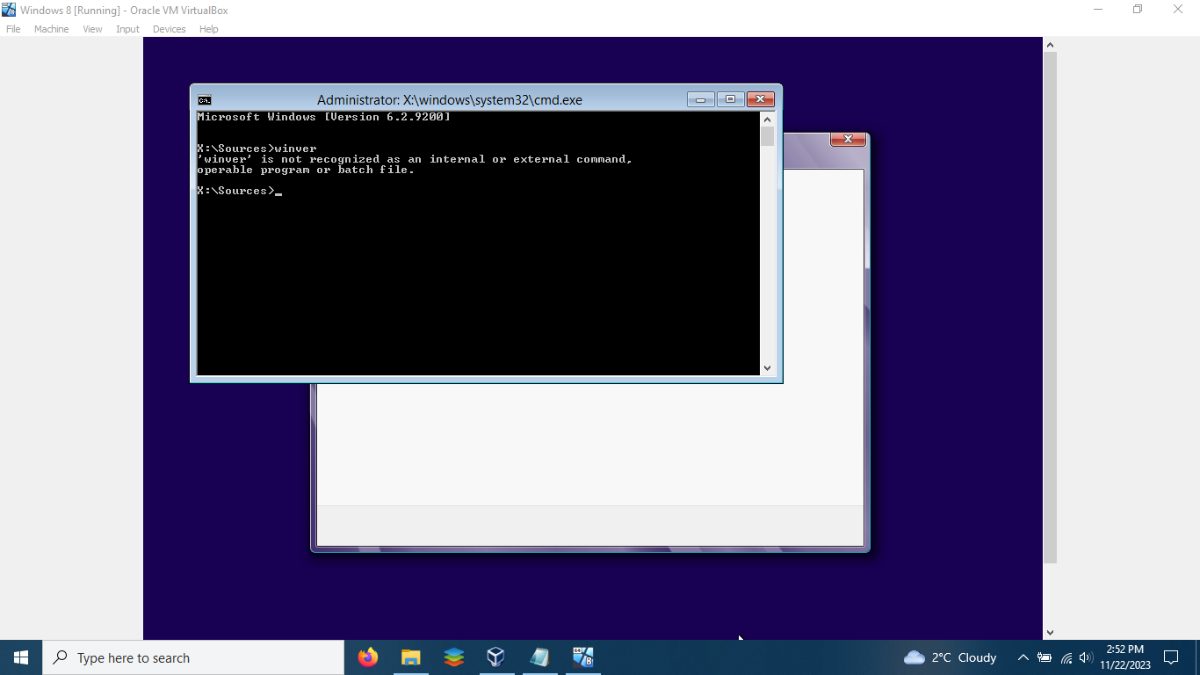Click the VirtualBox viewport scroll down arrow

1050,633
